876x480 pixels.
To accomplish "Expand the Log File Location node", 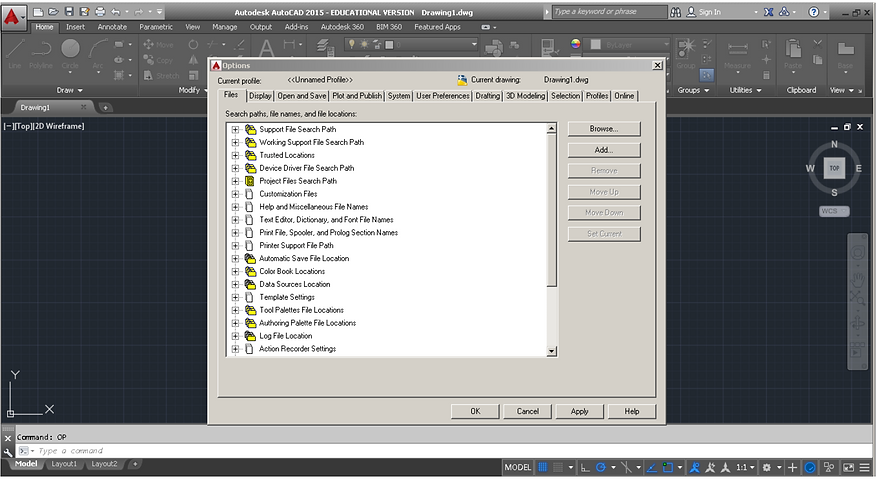I will click(x=235, y=336).
